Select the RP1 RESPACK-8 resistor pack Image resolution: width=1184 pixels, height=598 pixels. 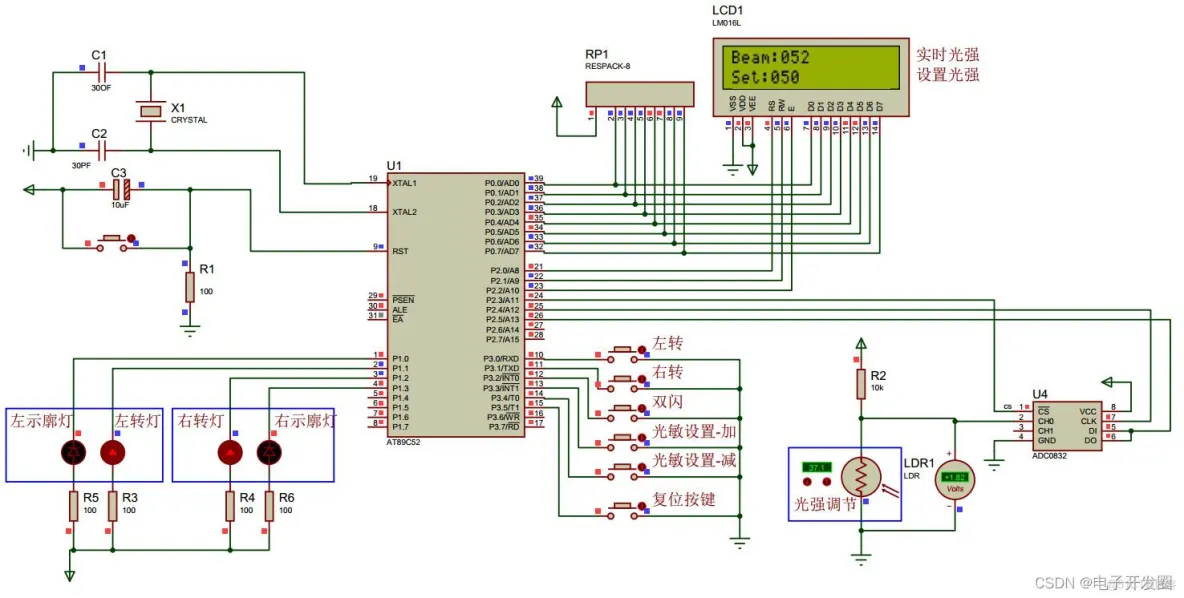[x=638, y=94]
